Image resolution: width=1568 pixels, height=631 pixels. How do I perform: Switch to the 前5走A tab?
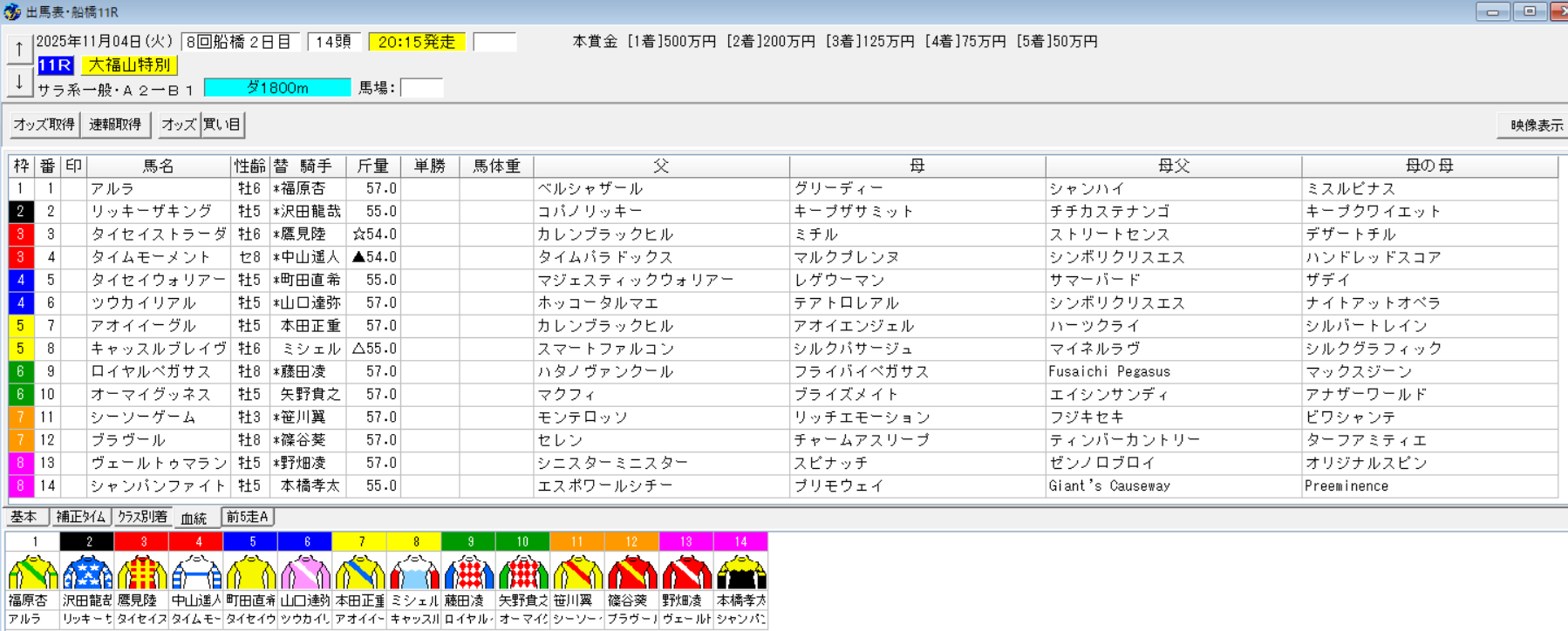(x=248, y=517)
